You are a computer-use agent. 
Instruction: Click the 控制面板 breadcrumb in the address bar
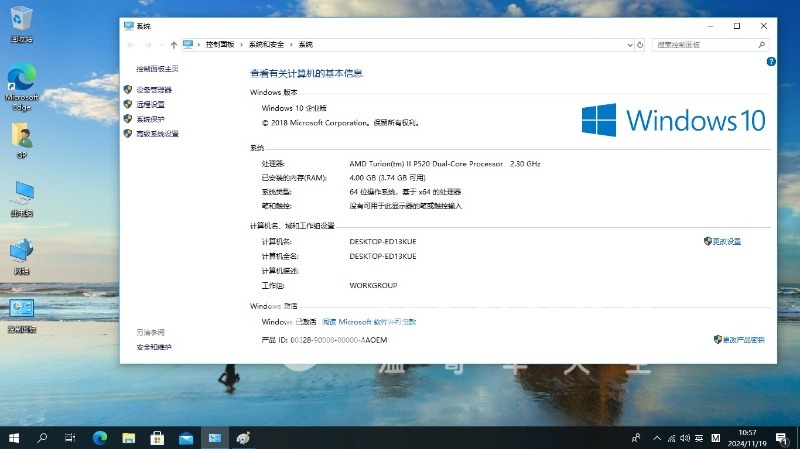[219, 45]
